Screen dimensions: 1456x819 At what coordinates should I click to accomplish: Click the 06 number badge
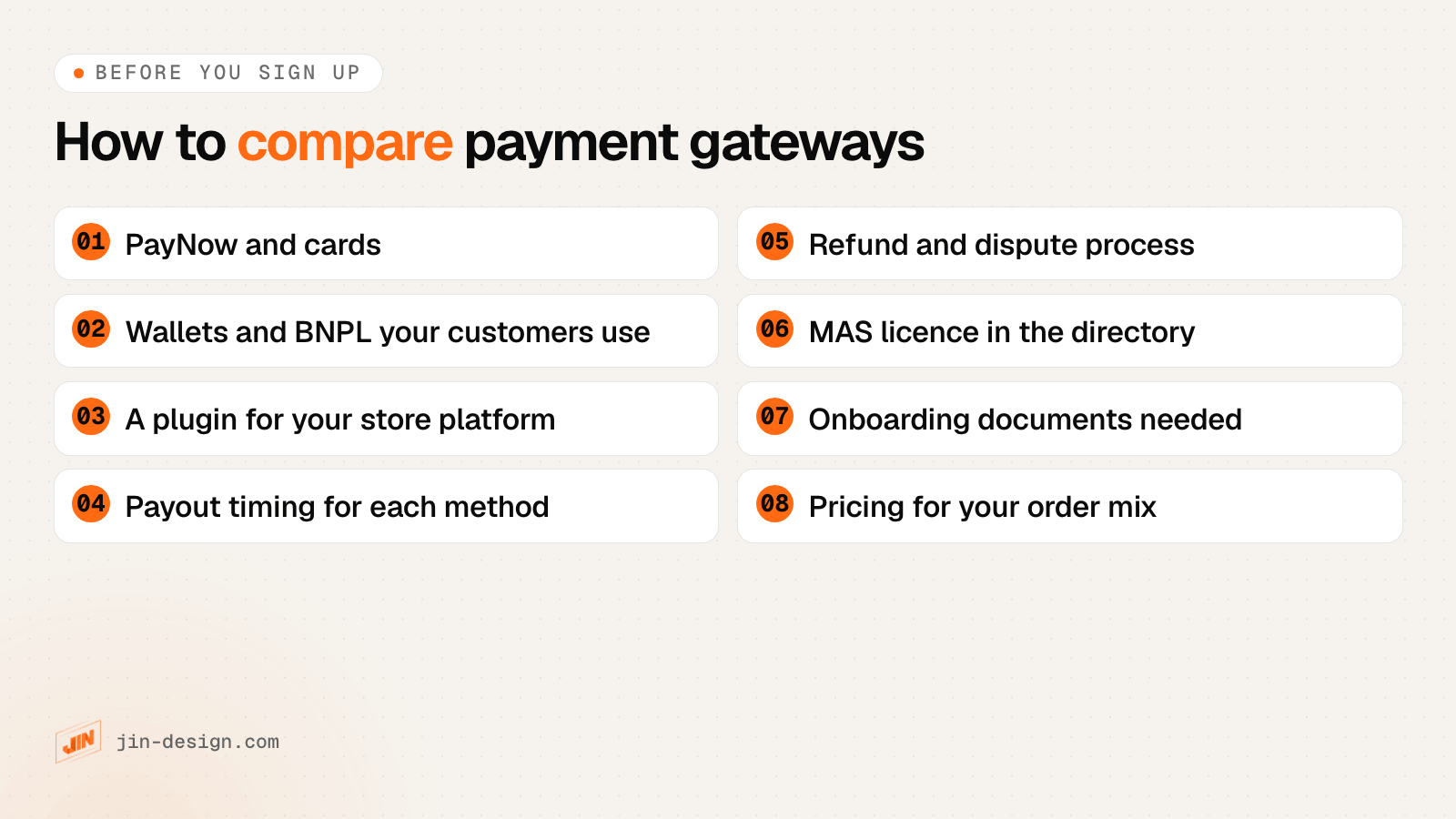coord(774,329)
